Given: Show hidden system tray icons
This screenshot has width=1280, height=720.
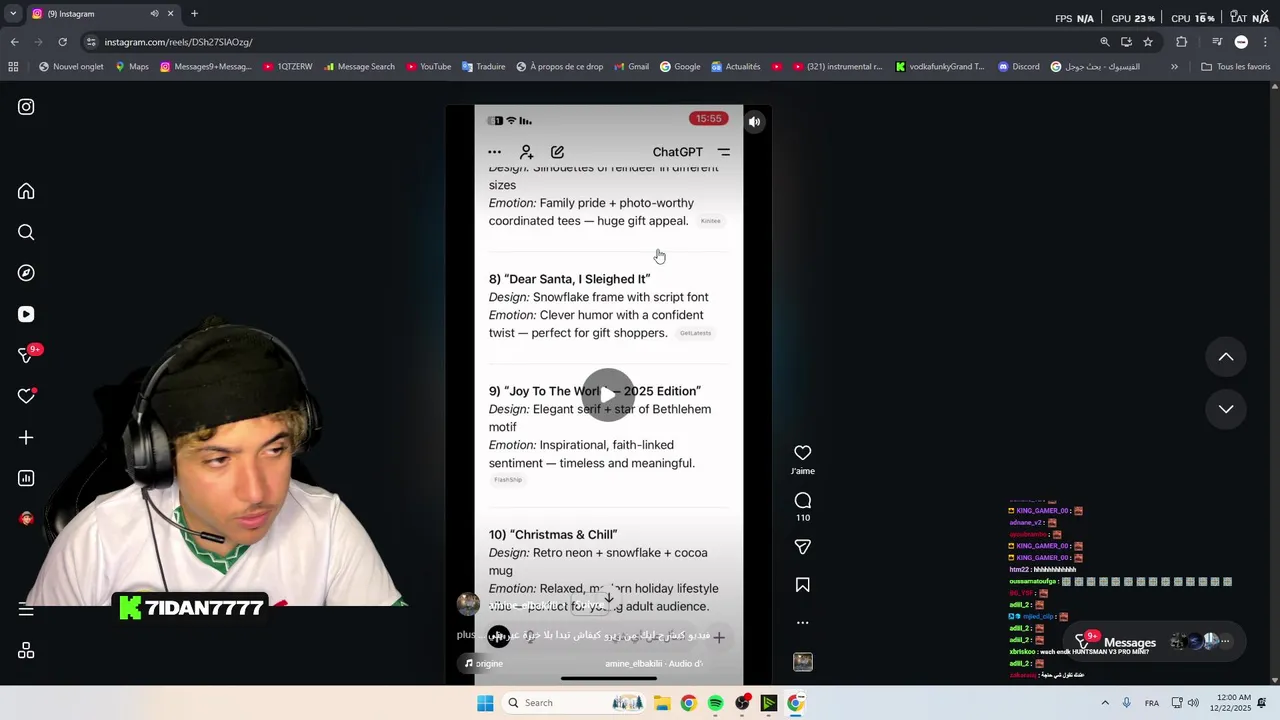Looking at the screenshot, I should coord(1104,703).
